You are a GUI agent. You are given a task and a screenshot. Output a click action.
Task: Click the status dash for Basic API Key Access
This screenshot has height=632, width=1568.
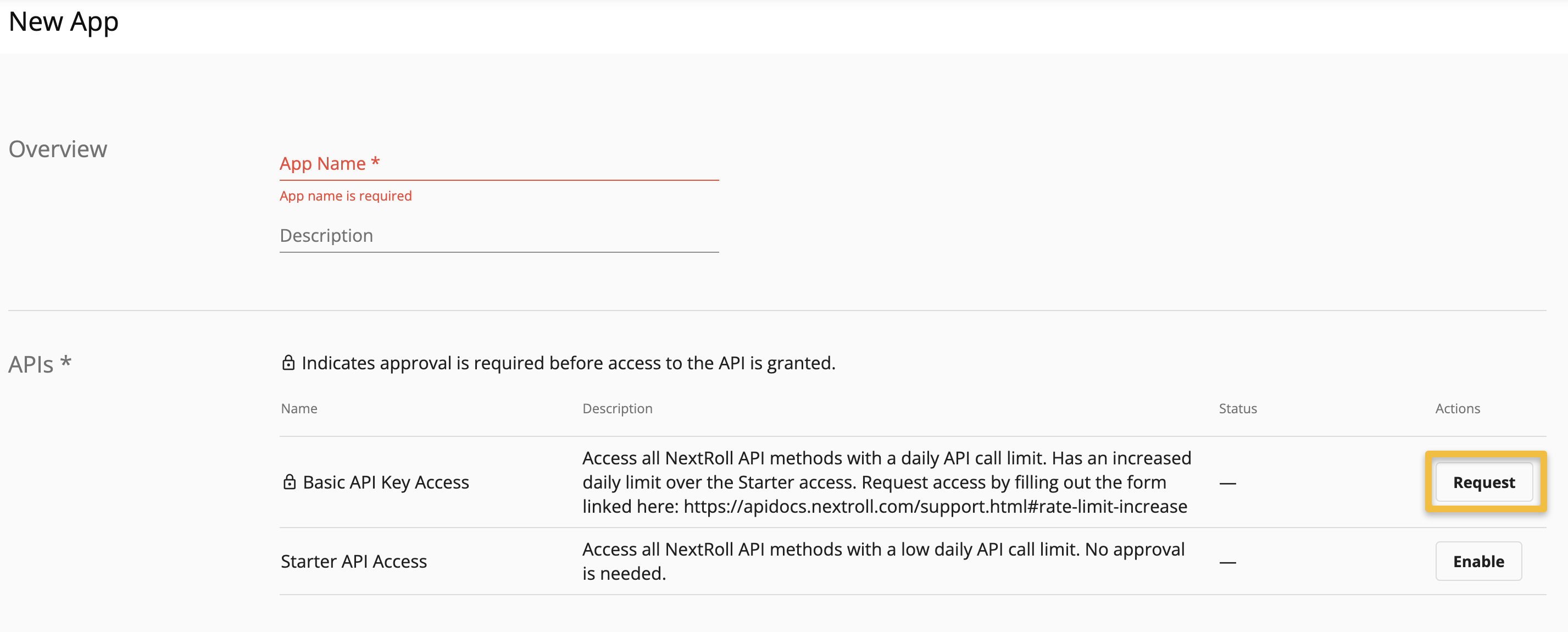pyautogui.click(x=1227, y=484)
